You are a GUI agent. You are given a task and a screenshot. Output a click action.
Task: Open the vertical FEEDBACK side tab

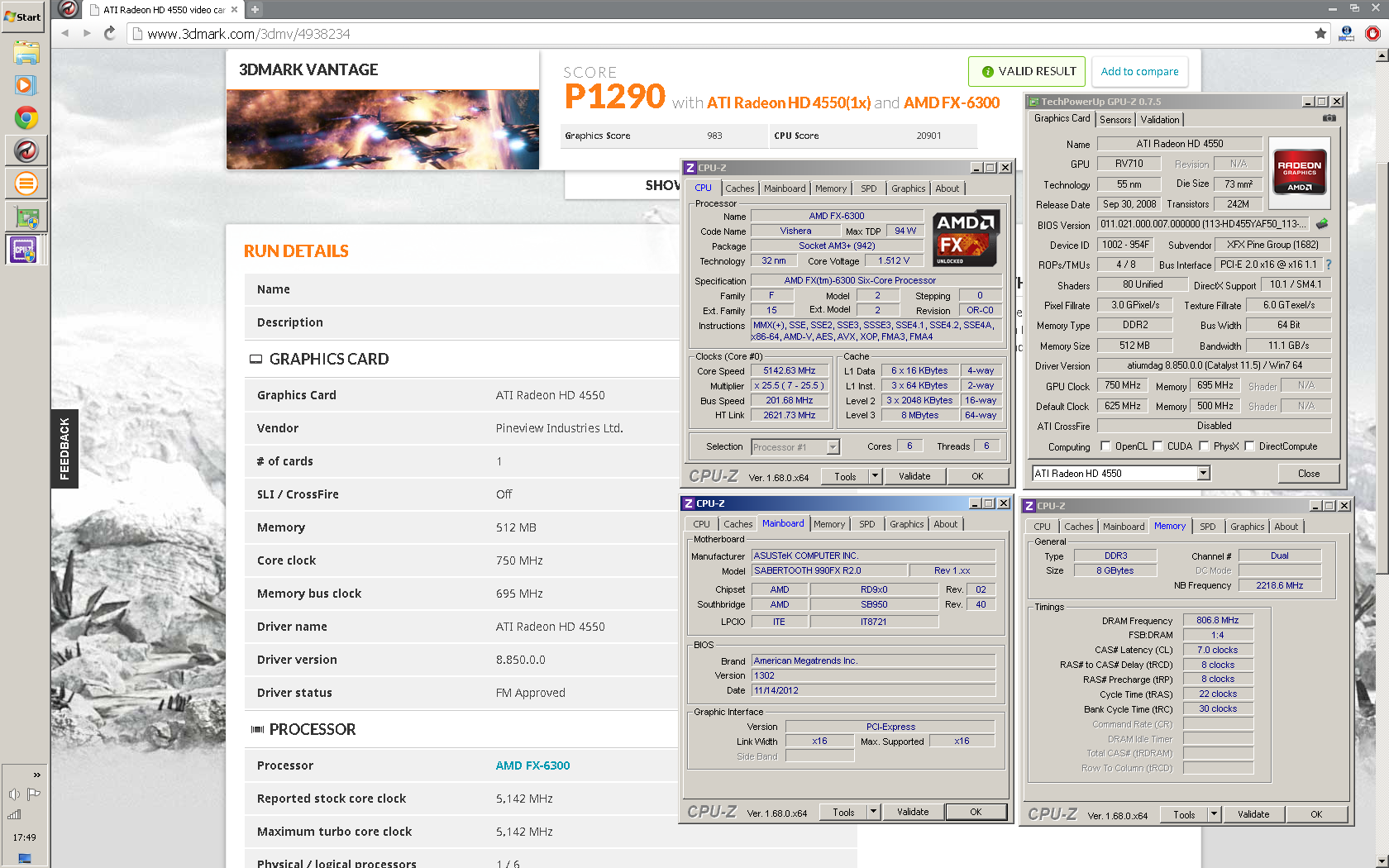point(64,448)
